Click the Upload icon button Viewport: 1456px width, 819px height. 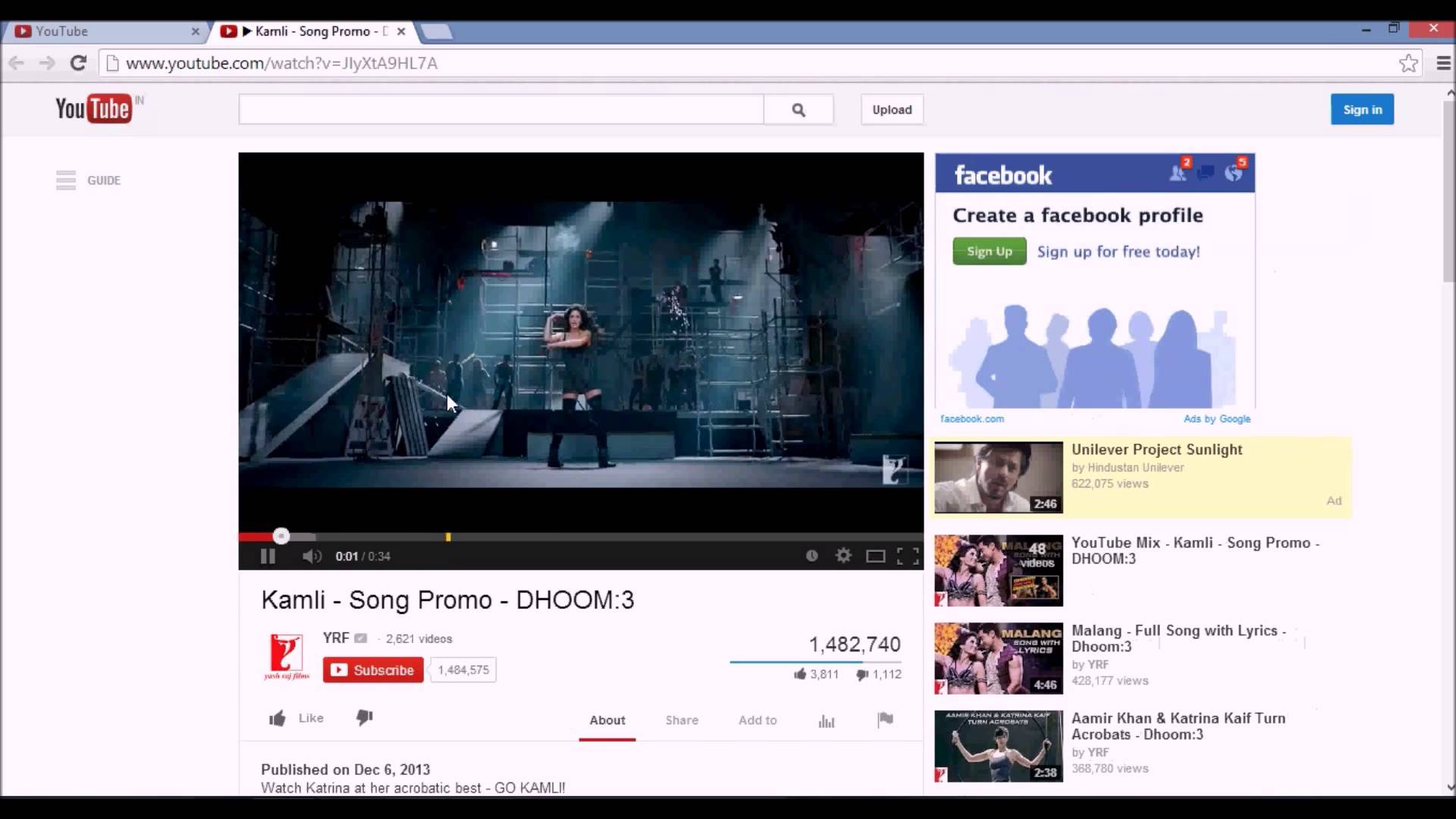click(891, 109)
